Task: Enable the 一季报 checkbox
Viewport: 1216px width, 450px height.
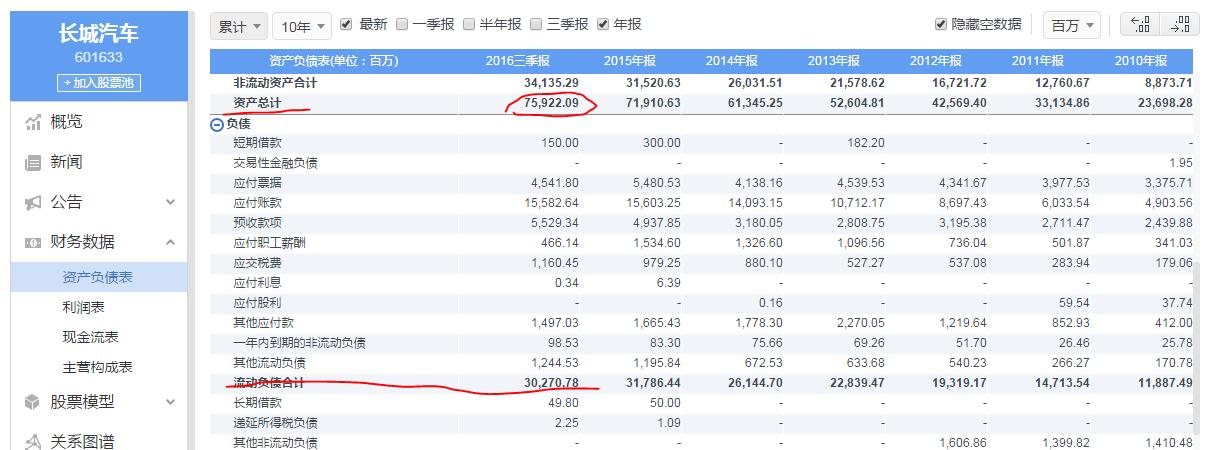Action: click(x=402, y=24)
